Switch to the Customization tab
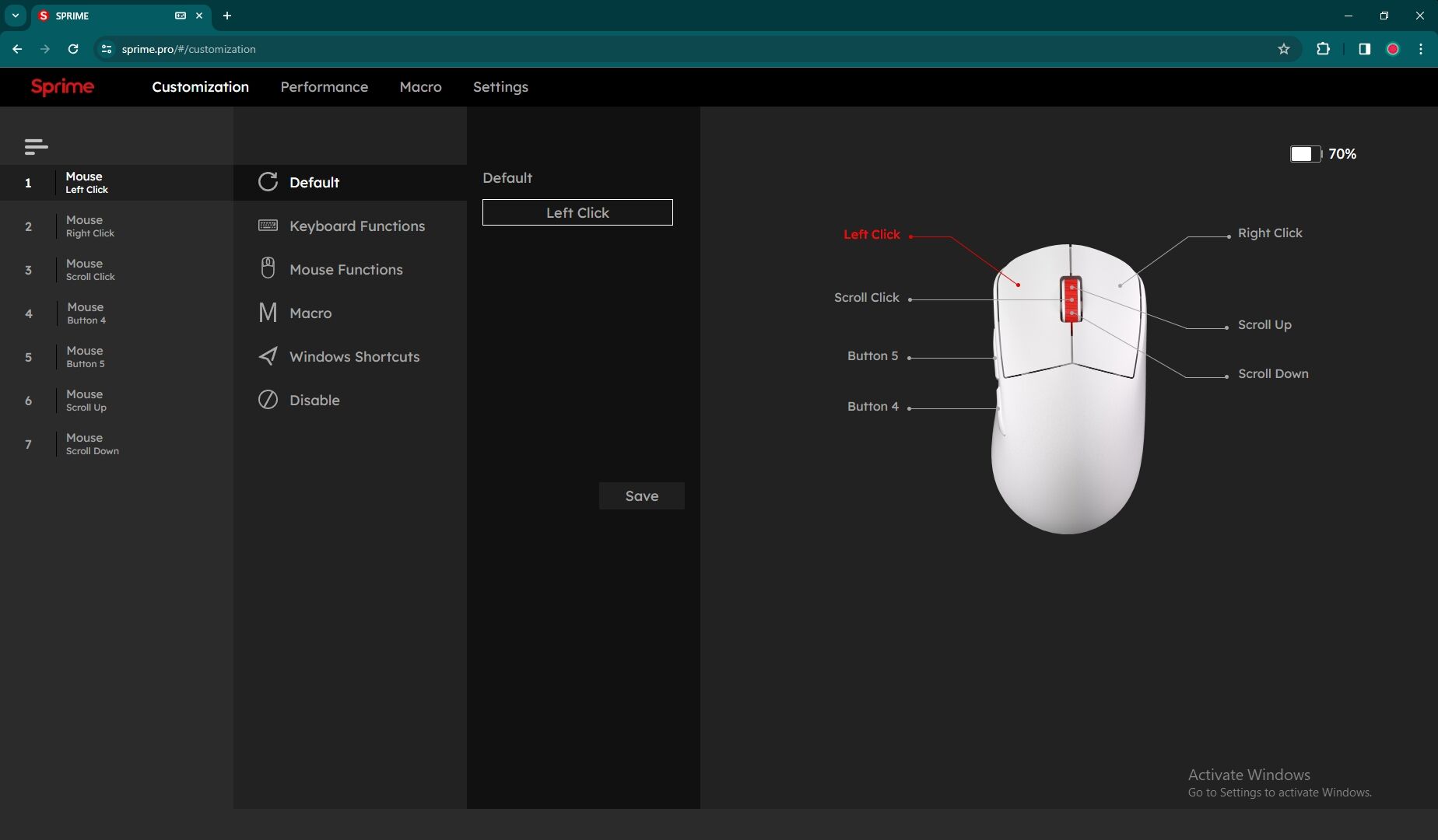This screenshot has width=1438, height=840. [200, 87]
